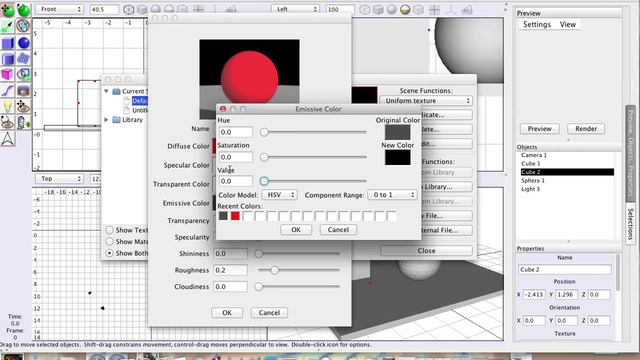Open the Top view dropdown

coord(59,179)
